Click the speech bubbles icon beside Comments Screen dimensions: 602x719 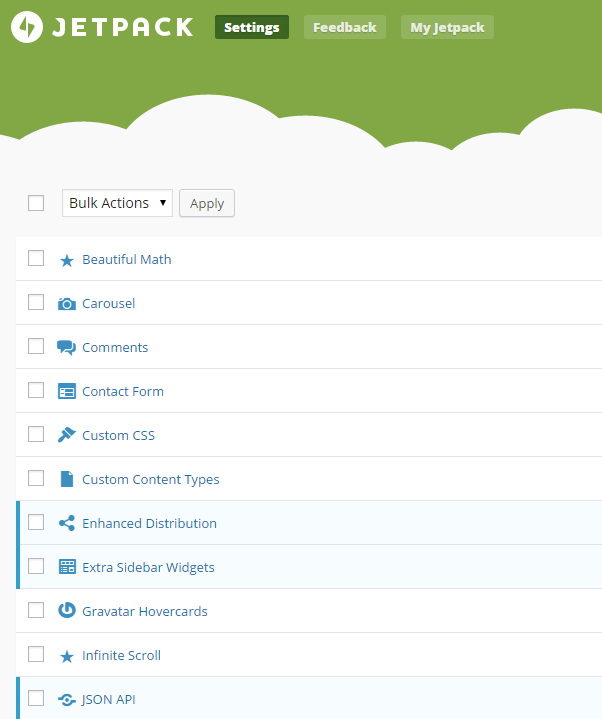point(66,348)
